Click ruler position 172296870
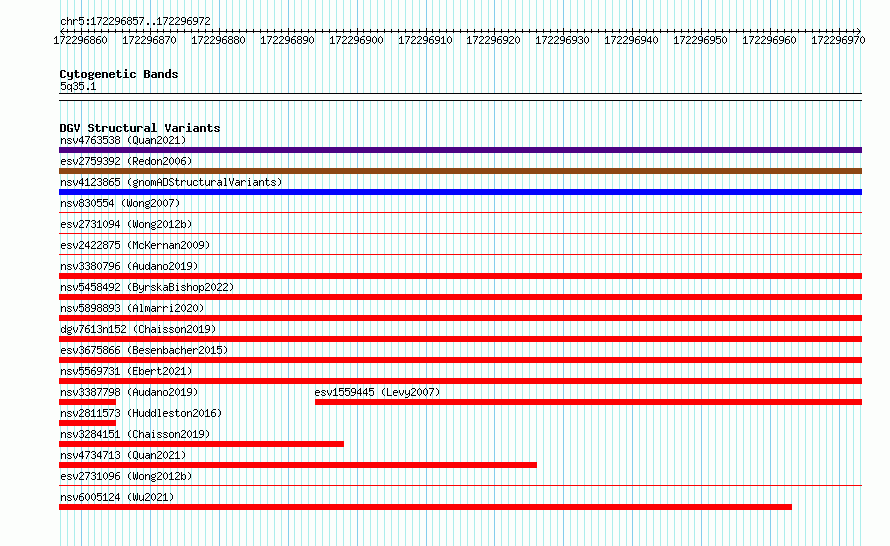The width and height of the screenshot is (890, 546). point(149,40)
